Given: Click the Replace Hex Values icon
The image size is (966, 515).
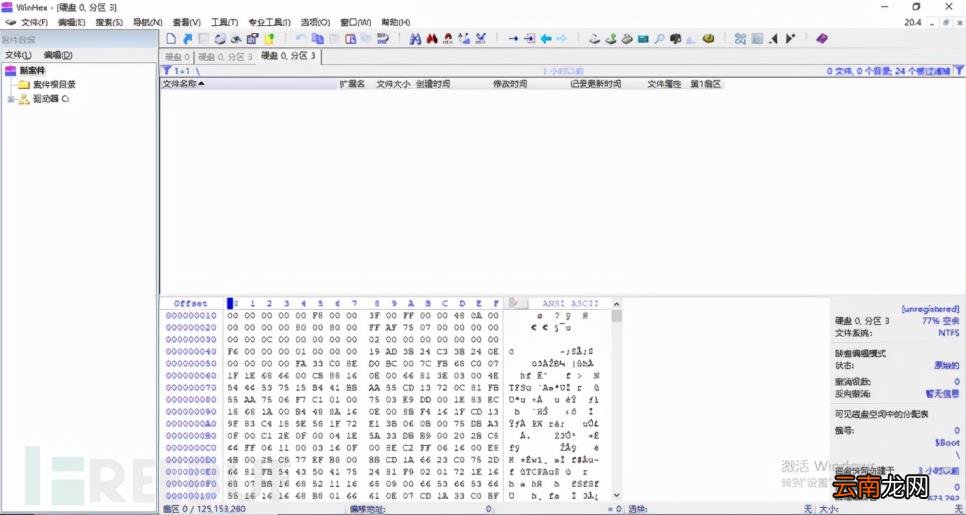Looking at the screenshot, I should pos(481,39).
